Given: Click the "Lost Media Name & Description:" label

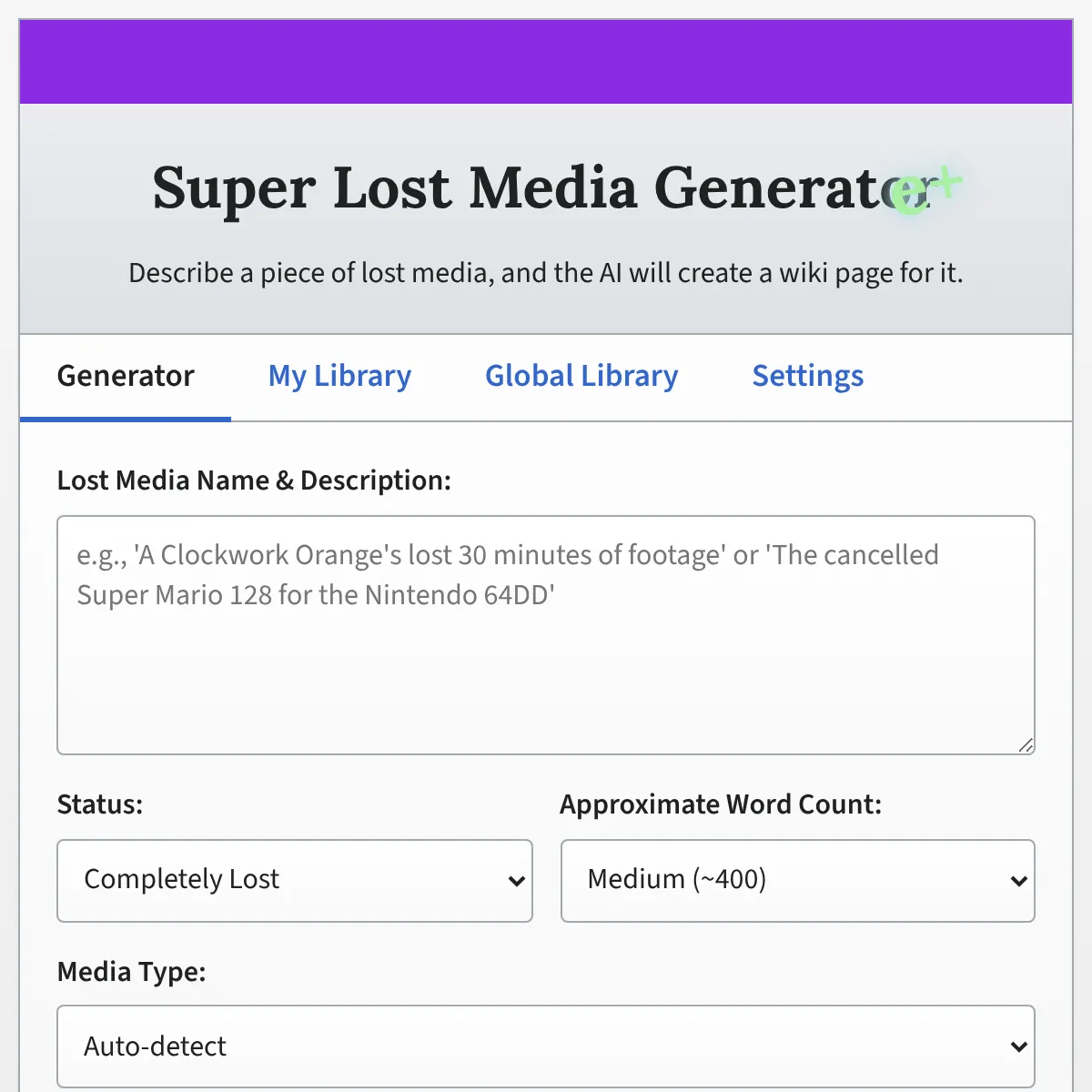Looking at the screenshot, I should (x=254, y=480).
